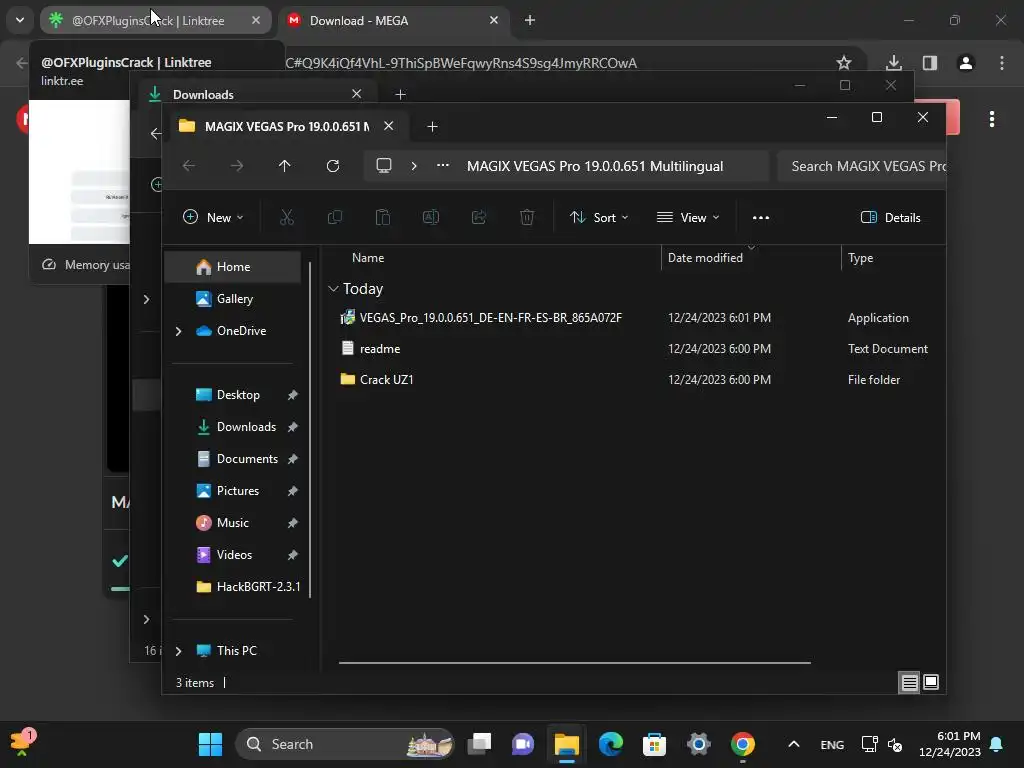
Task: Click the Delete trash icon in Explorer toolbar
Action: (x=527, y=217)
